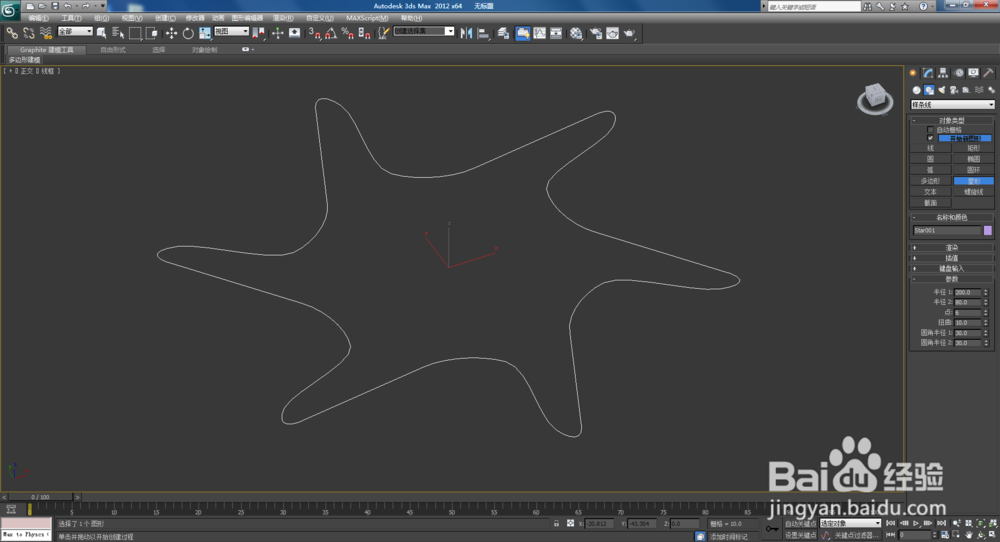1000x542 pixels.
Task: Collapse the 对象类型 rollout
Action: pyautogui.click(x=952, y=121)
